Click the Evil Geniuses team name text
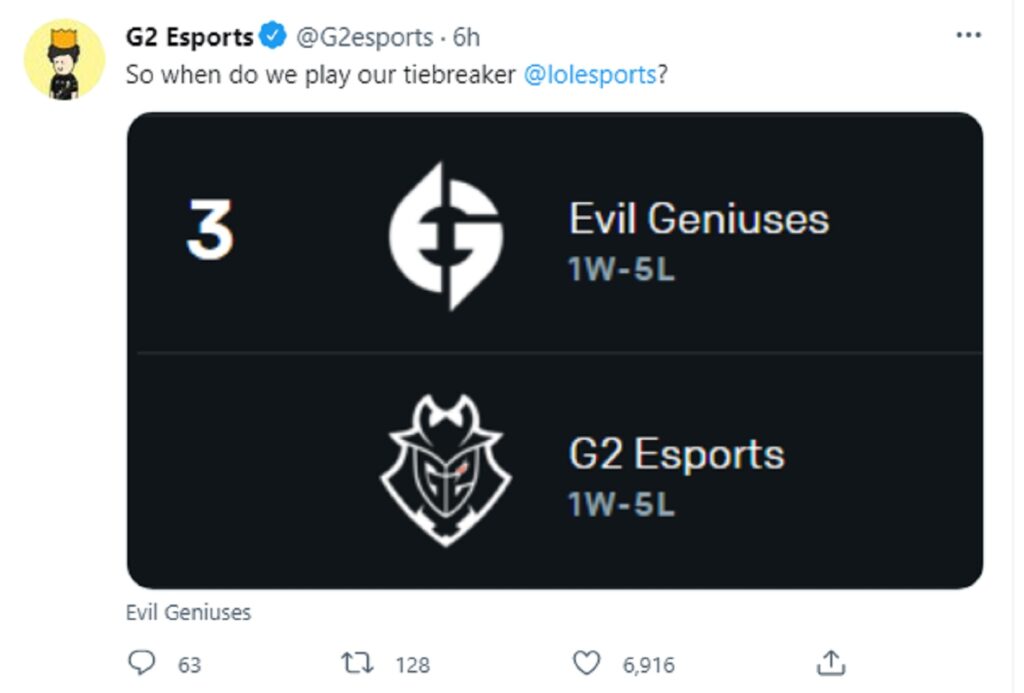Image resolution: width=1024 pixels, height=693 pixels. 698,219
